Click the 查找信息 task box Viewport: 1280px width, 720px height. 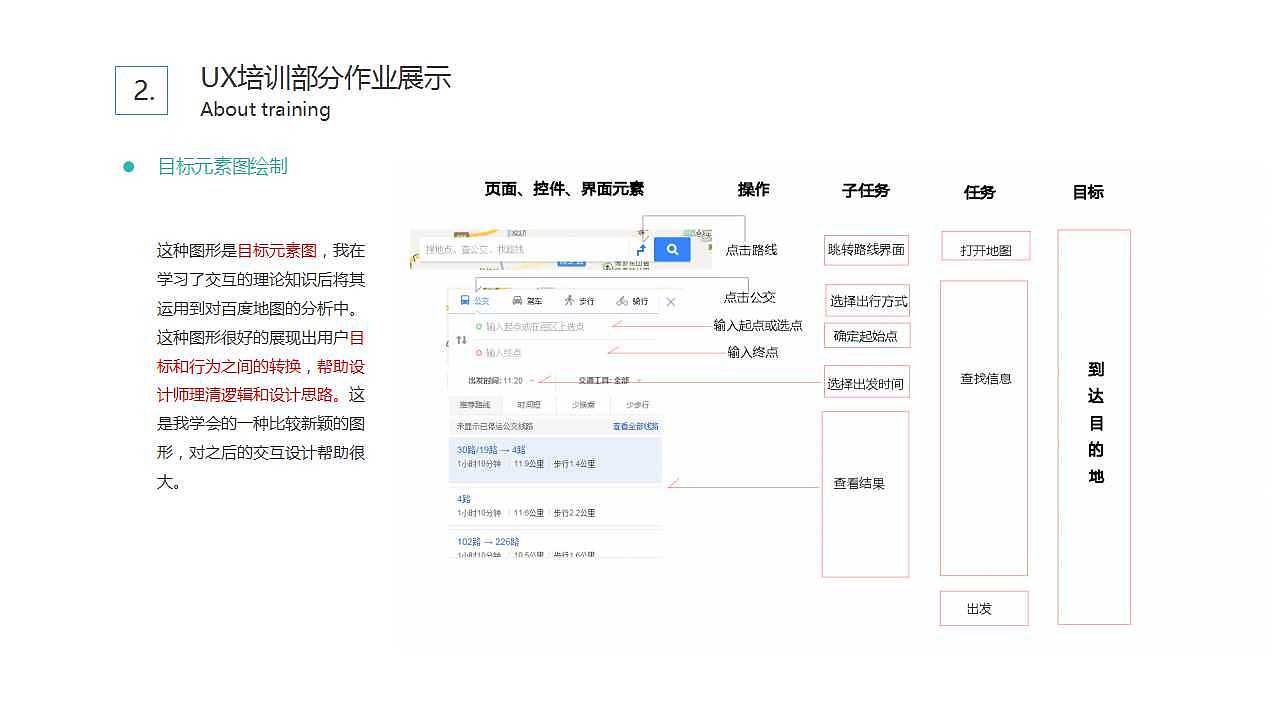984,428
